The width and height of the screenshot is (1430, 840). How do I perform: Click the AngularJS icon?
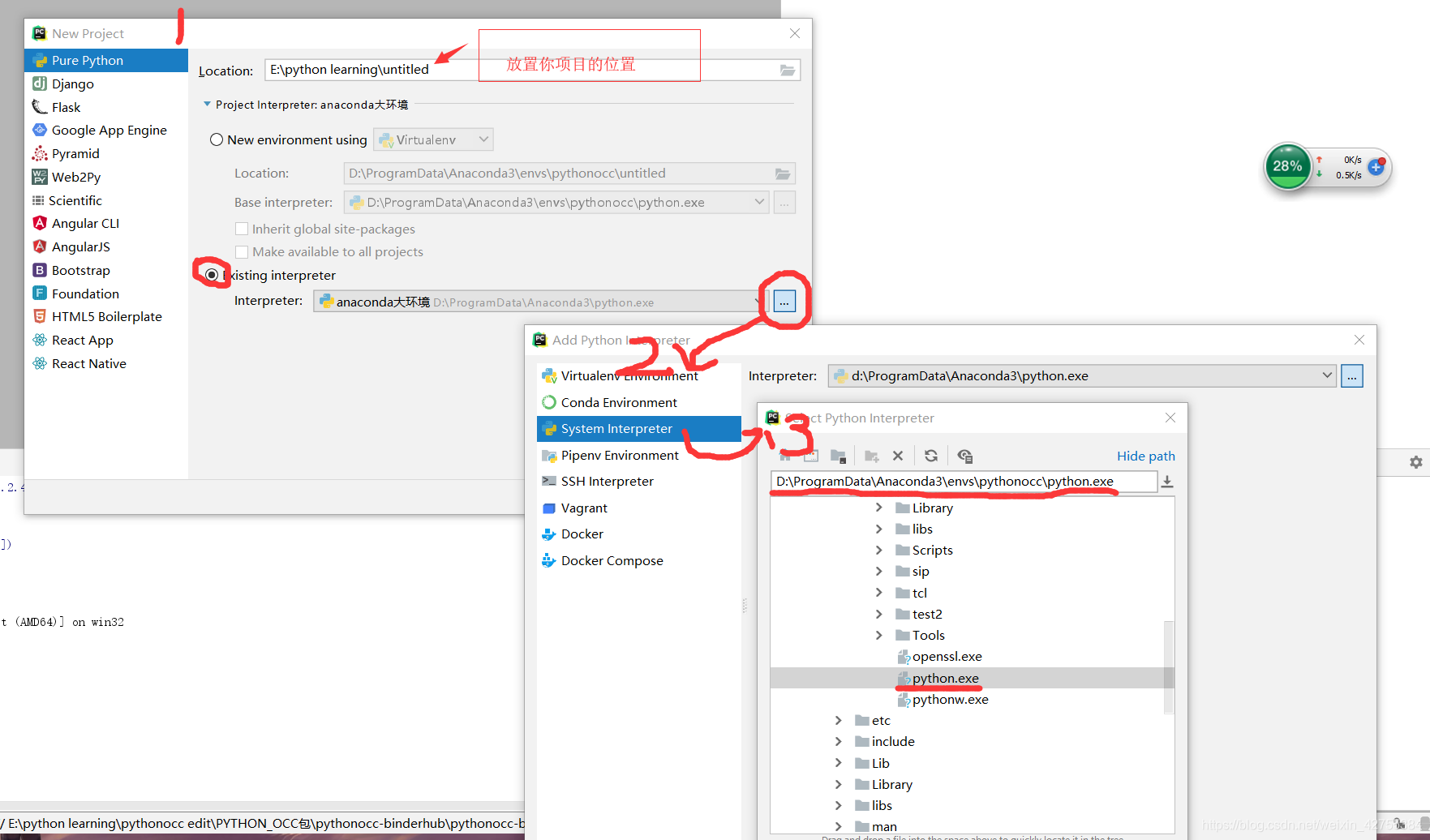click(x=39, y=246)
